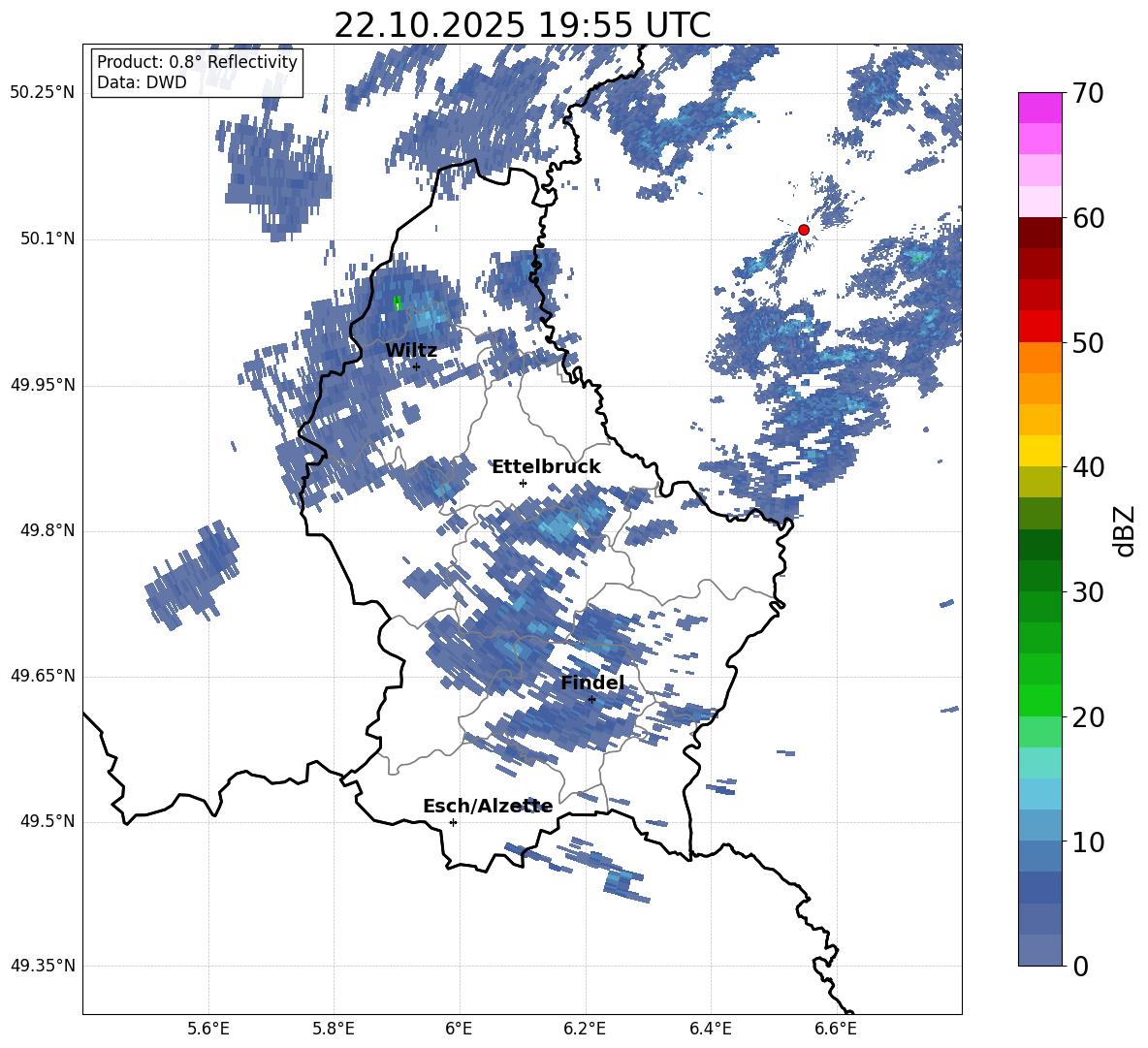The image size is (1148, 1048).
Task: Click the 49.95°N latitude label
Action: coord(43,385)
